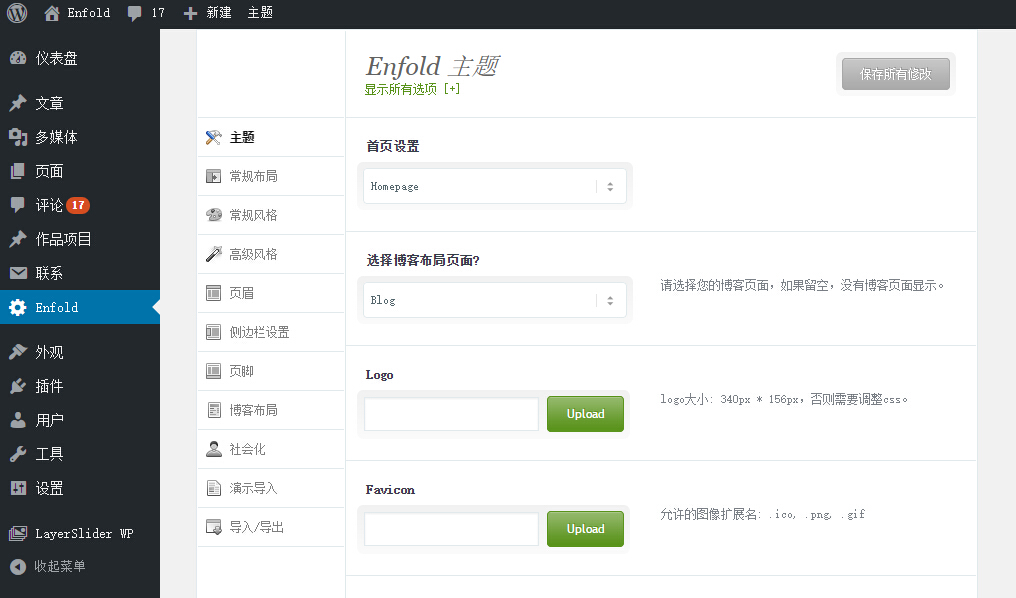Click Upload button next to Logo field
The image size is (1016, 598).
(x=585, y=414)
